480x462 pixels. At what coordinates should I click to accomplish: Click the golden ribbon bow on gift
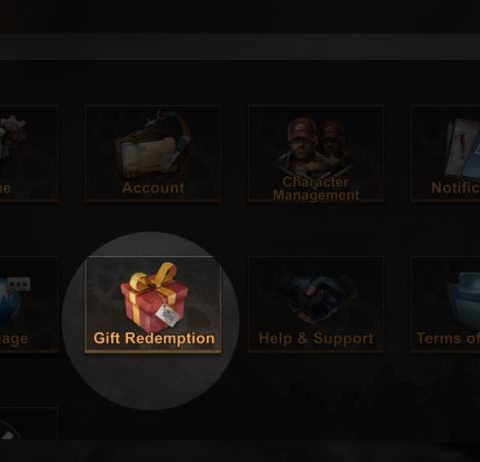tap(153, 277)
